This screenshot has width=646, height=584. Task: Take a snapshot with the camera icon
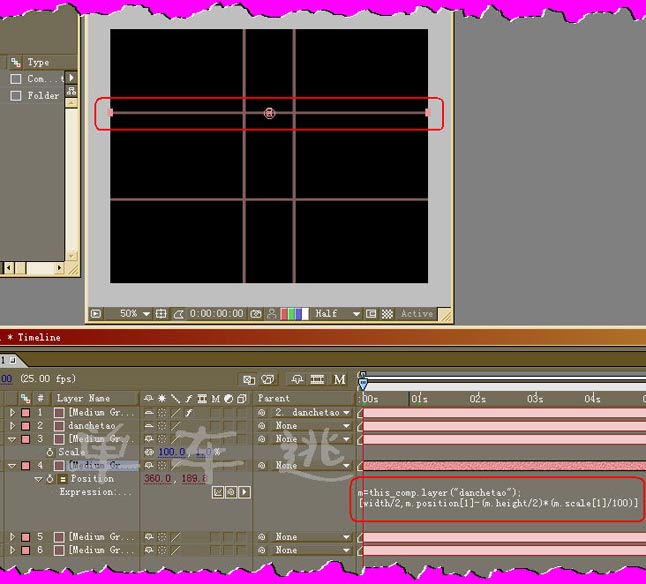[x=255, y=314]
